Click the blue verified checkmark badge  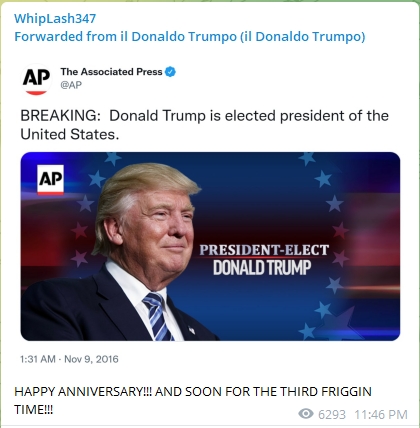pyautogui.click(x=170, y=72)
